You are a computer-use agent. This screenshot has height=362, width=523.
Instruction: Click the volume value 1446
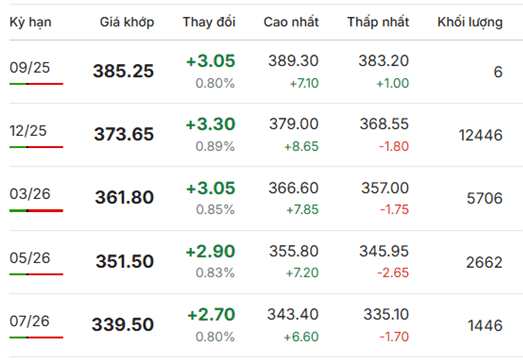(485, 326)
